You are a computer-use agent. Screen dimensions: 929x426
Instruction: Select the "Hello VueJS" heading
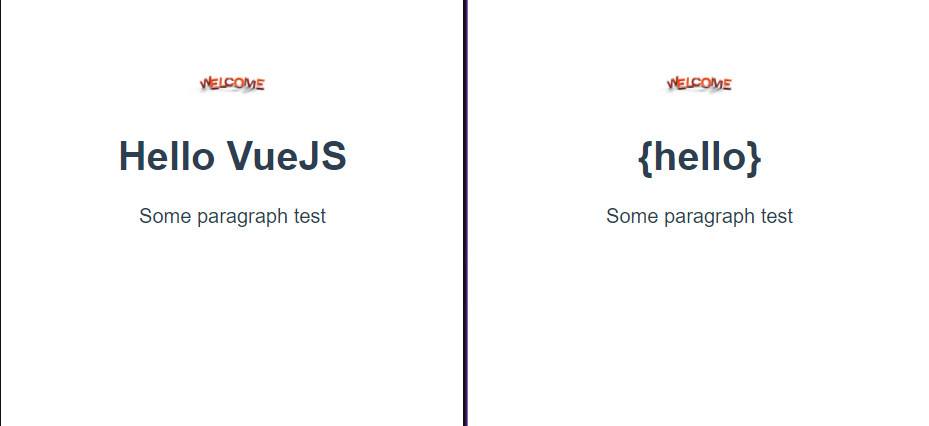(x=232, y=157)
